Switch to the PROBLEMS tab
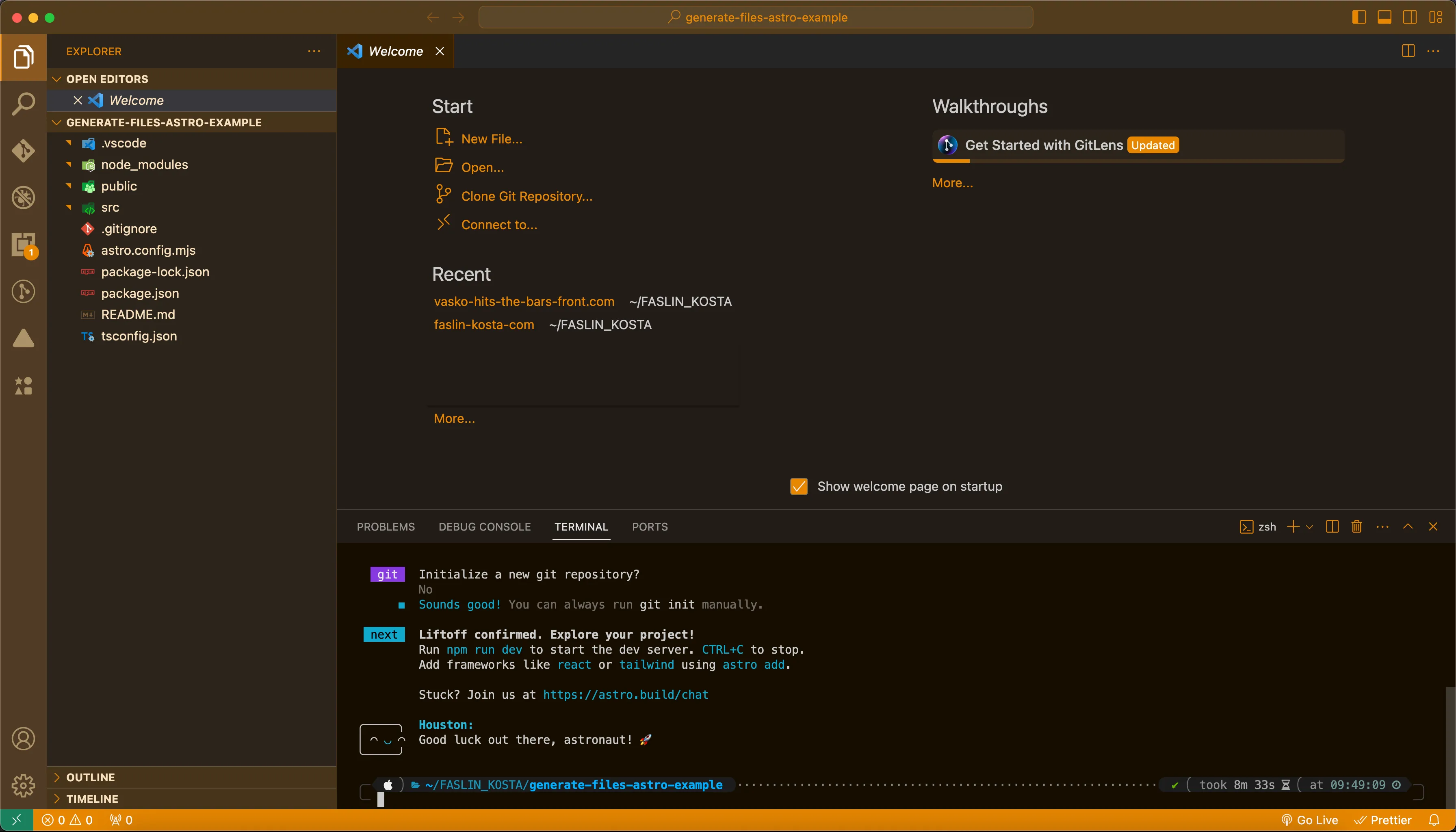This screenshot has height=832, width=1456. pyautogui.click(x=386, y=527)
